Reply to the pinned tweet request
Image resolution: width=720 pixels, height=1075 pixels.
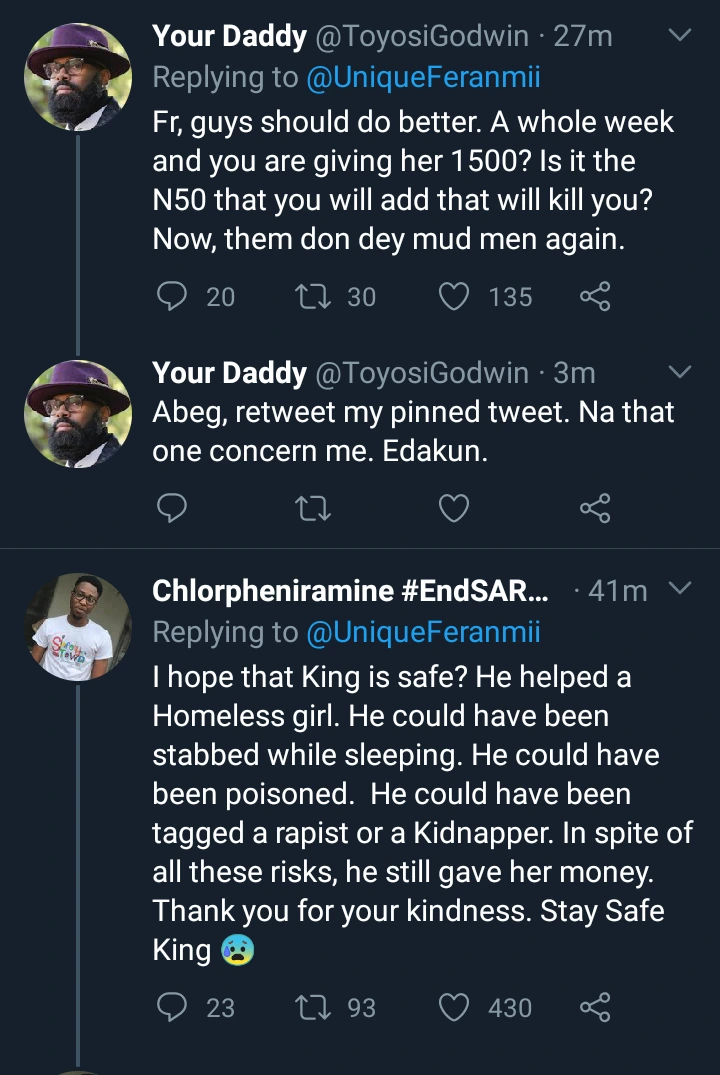pos(173,509)
